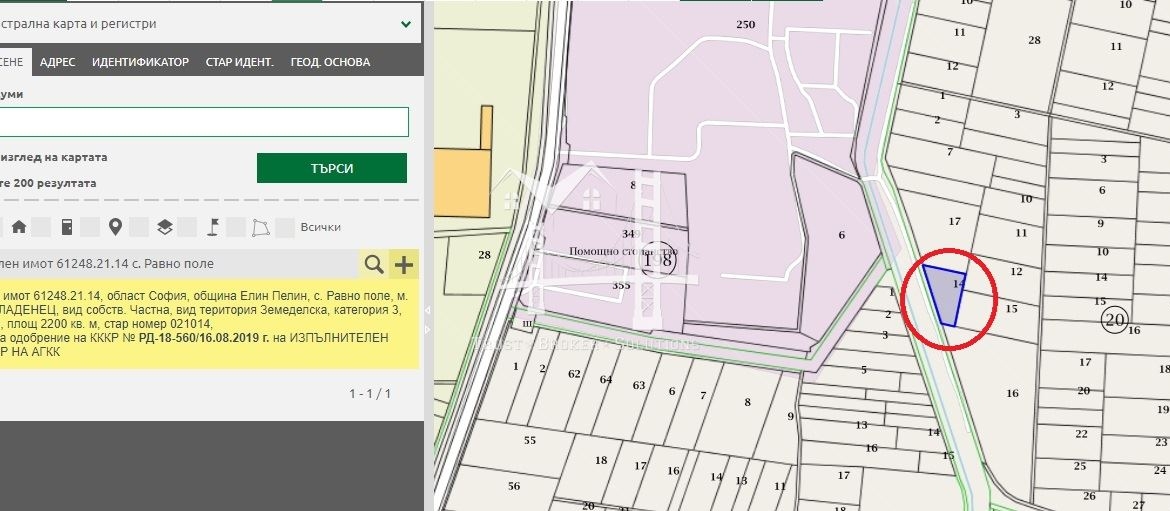
Task: Open the ИДЕНТИФИКАТОР tab
Action: [140, 62]
